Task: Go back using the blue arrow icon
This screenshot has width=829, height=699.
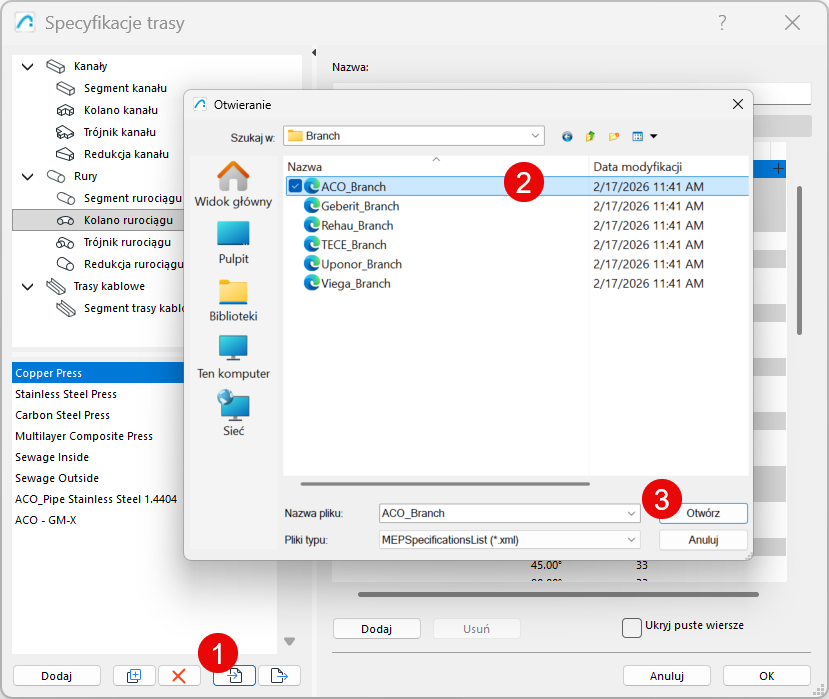Action: pos(567,136)
